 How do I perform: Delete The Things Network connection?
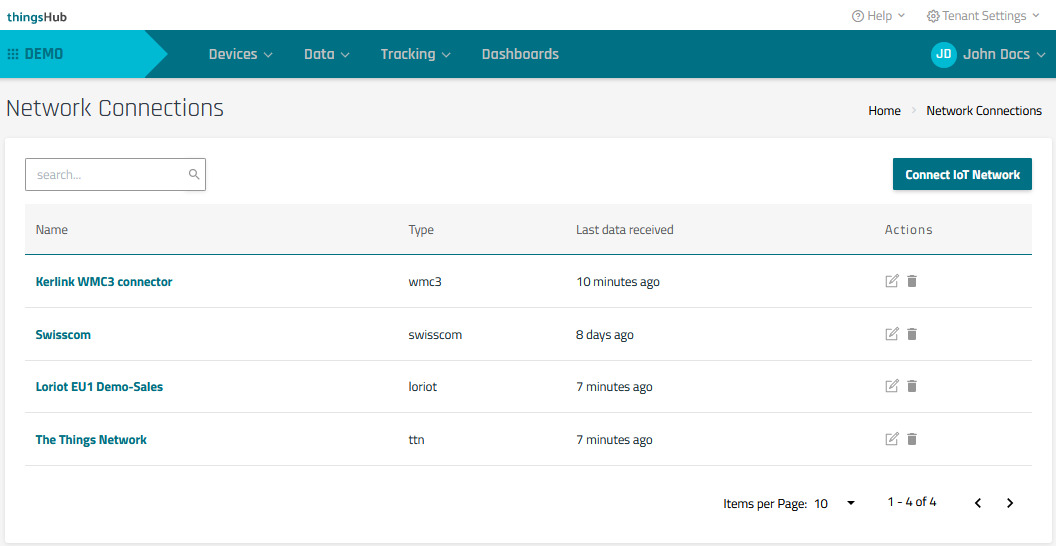click(x=912, y=439)
